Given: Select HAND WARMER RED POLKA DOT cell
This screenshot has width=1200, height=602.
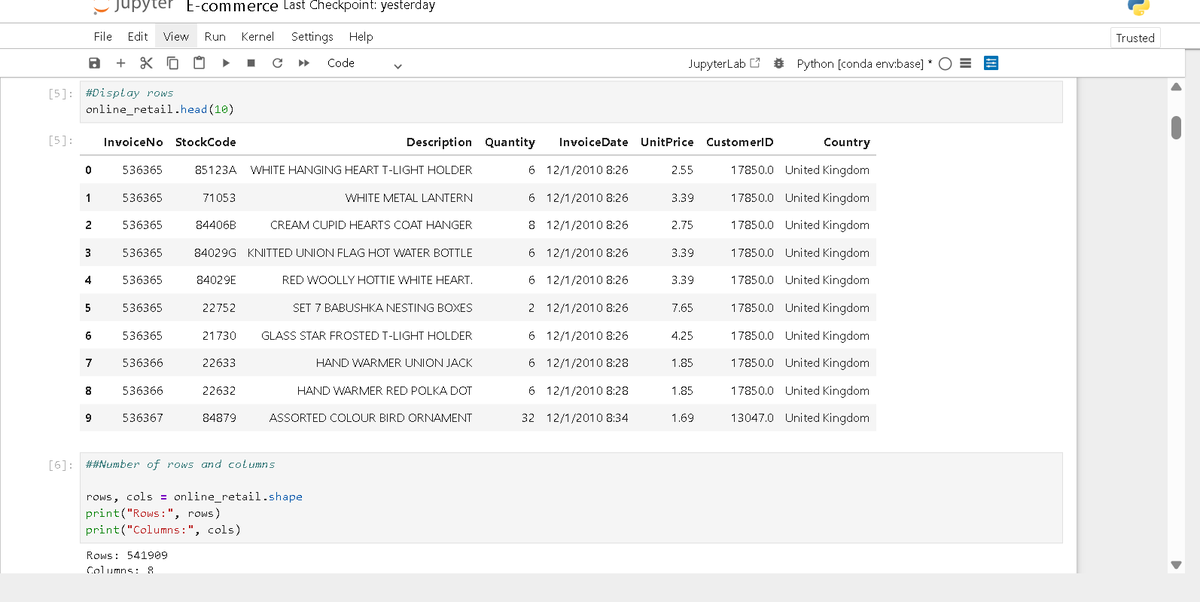Looking at the screenshot, I should click(x=385, y=391).
